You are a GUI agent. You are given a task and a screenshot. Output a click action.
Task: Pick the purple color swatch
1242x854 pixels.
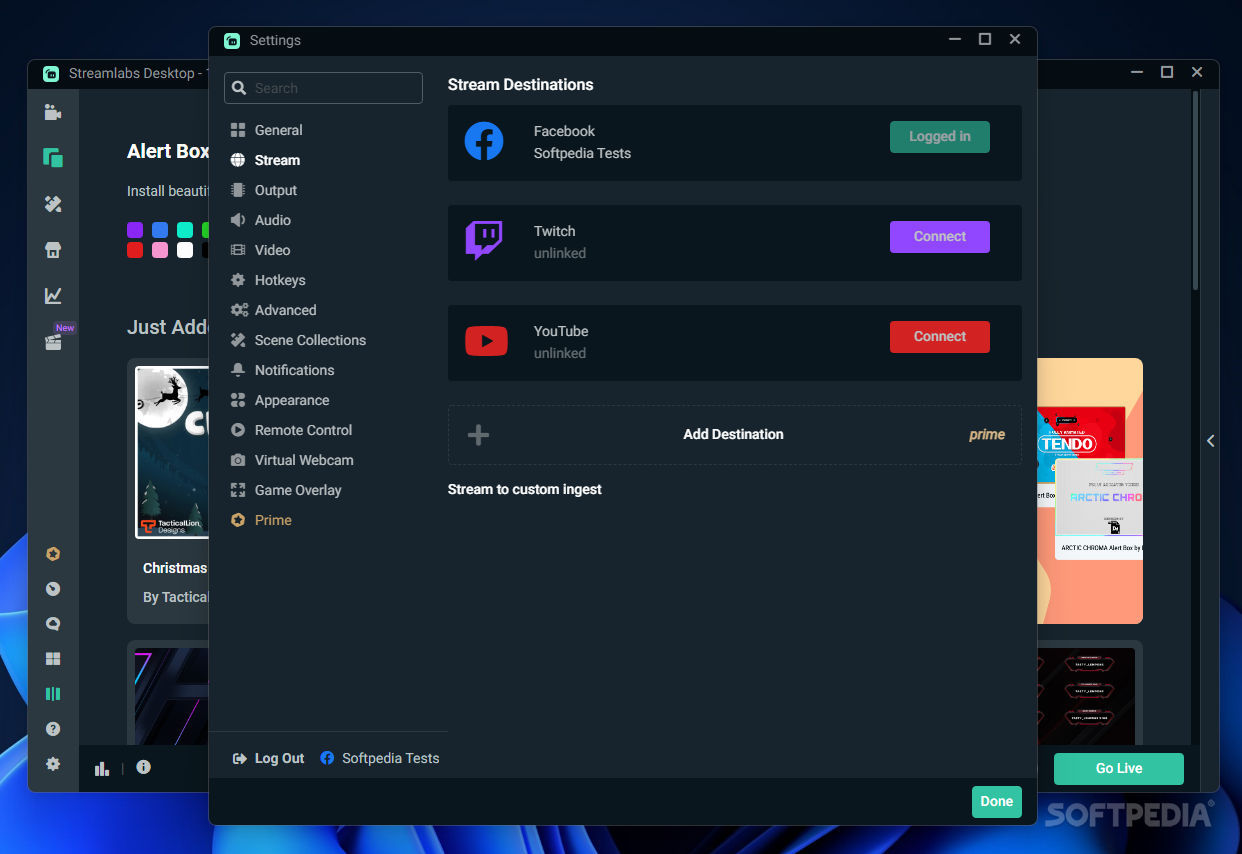[135, 230]
